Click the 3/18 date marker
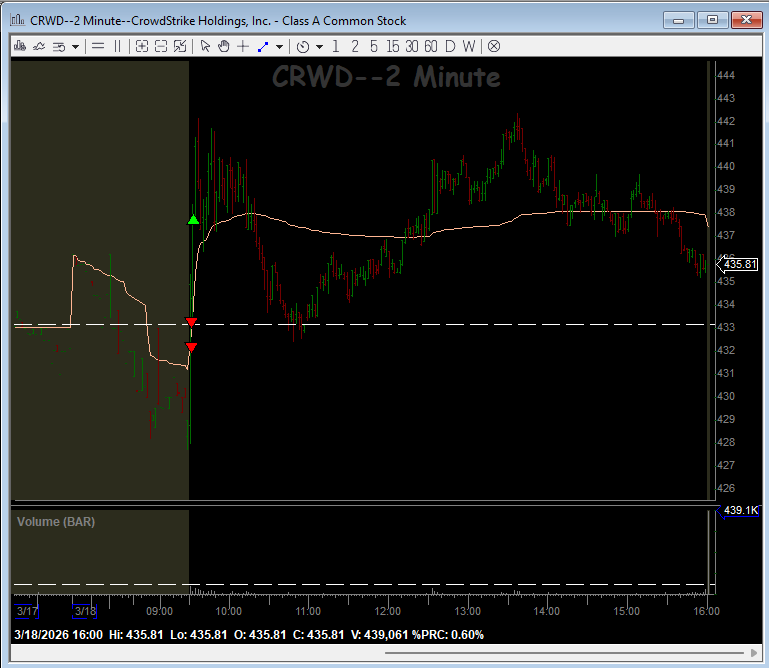The height and width of the screenshot is (668, 769). click(85, 611)
